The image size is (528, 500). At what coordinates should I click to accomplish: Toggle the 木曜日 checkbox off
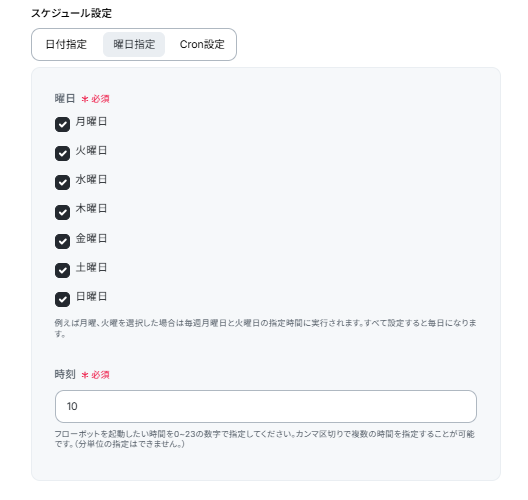tap(62, 212)
